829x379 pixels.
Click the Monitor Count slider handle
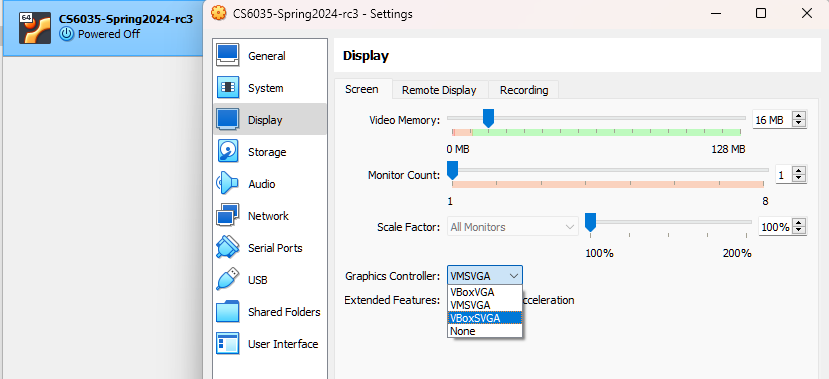click(453, 171)
